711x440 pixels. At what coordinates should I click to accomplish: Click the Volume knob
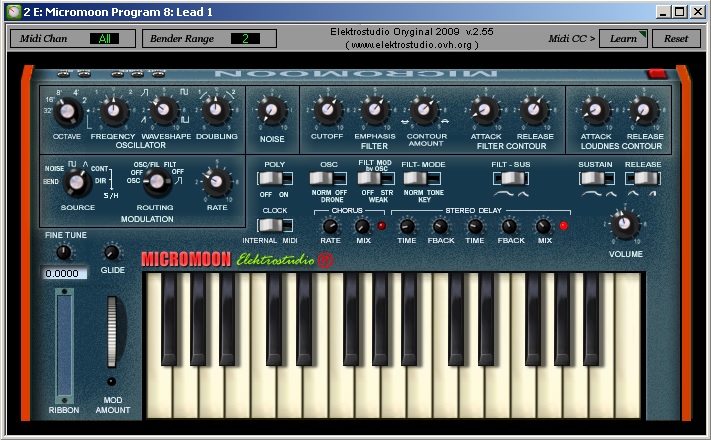(x=625, y=224)
